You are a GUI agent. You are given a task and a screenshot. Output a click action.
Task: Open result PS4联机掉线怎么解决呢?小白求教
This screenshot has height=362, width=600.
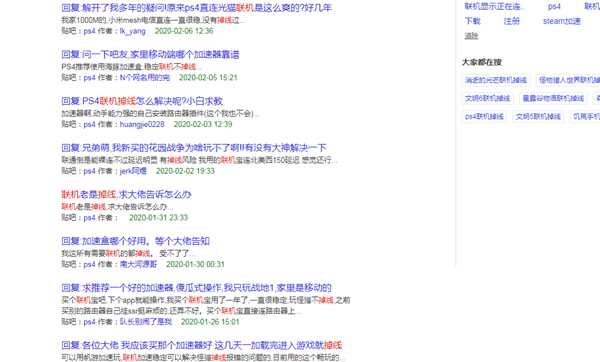coord(142,101)
